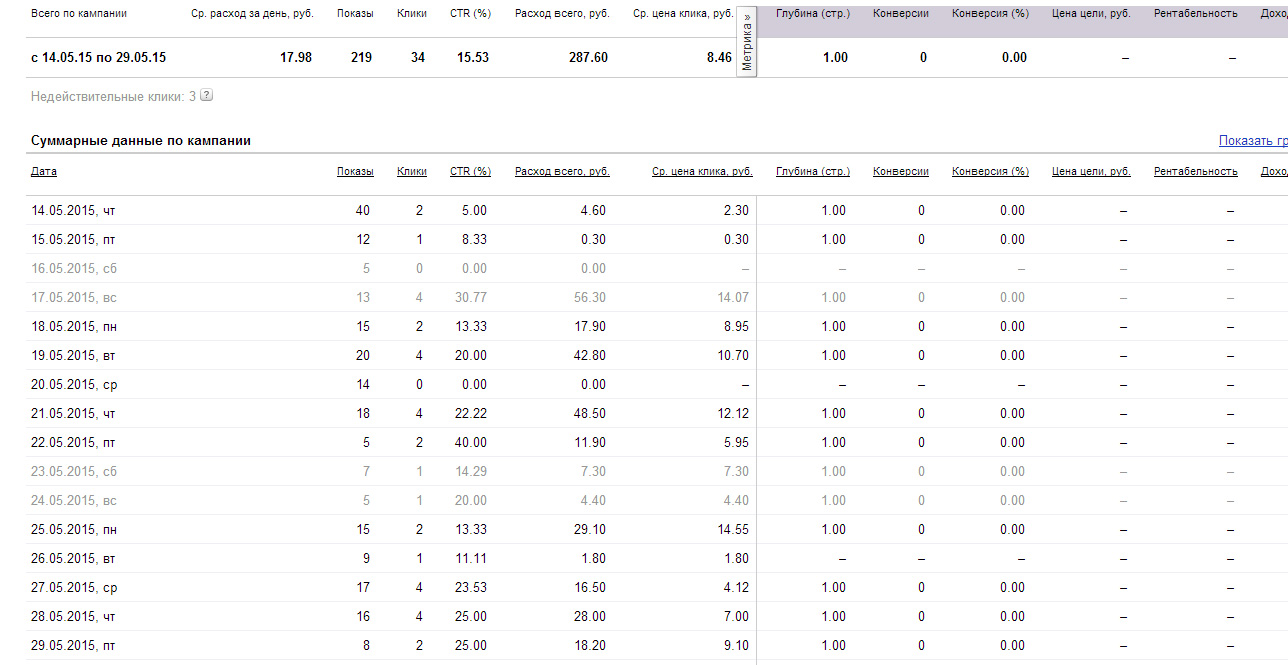Select Ср. расход за день, руб. header
Screen dimensions: 1288x665
point(251,14)
